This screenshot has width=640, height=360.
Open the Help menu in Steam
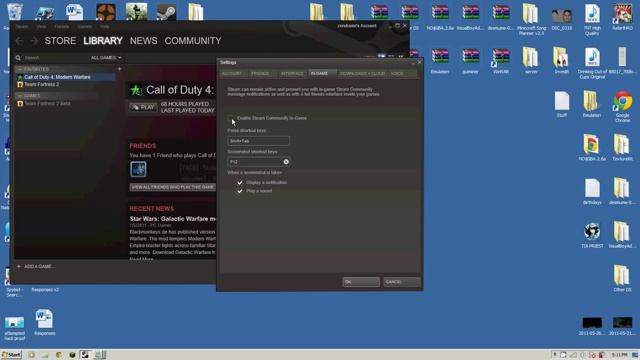point(104,27)
